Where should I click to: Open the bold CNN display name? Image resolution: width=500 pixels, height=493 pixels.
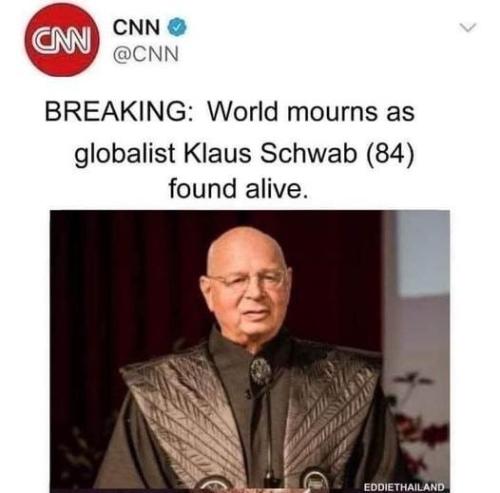pyautogui.click(x=136, y=27)
